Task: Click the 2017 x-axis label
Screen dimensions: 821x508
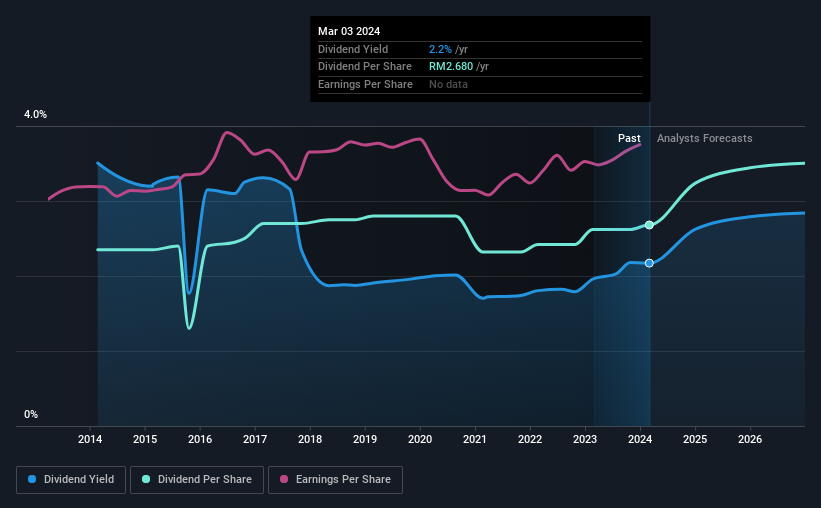Action: (255, 439)
